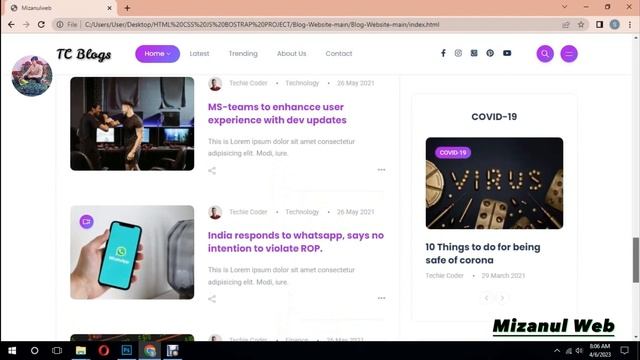Image resolution: width=640 pixels, height=360 pixels.
Task: Share this page from address bar
Action: (x=566, y=24)
